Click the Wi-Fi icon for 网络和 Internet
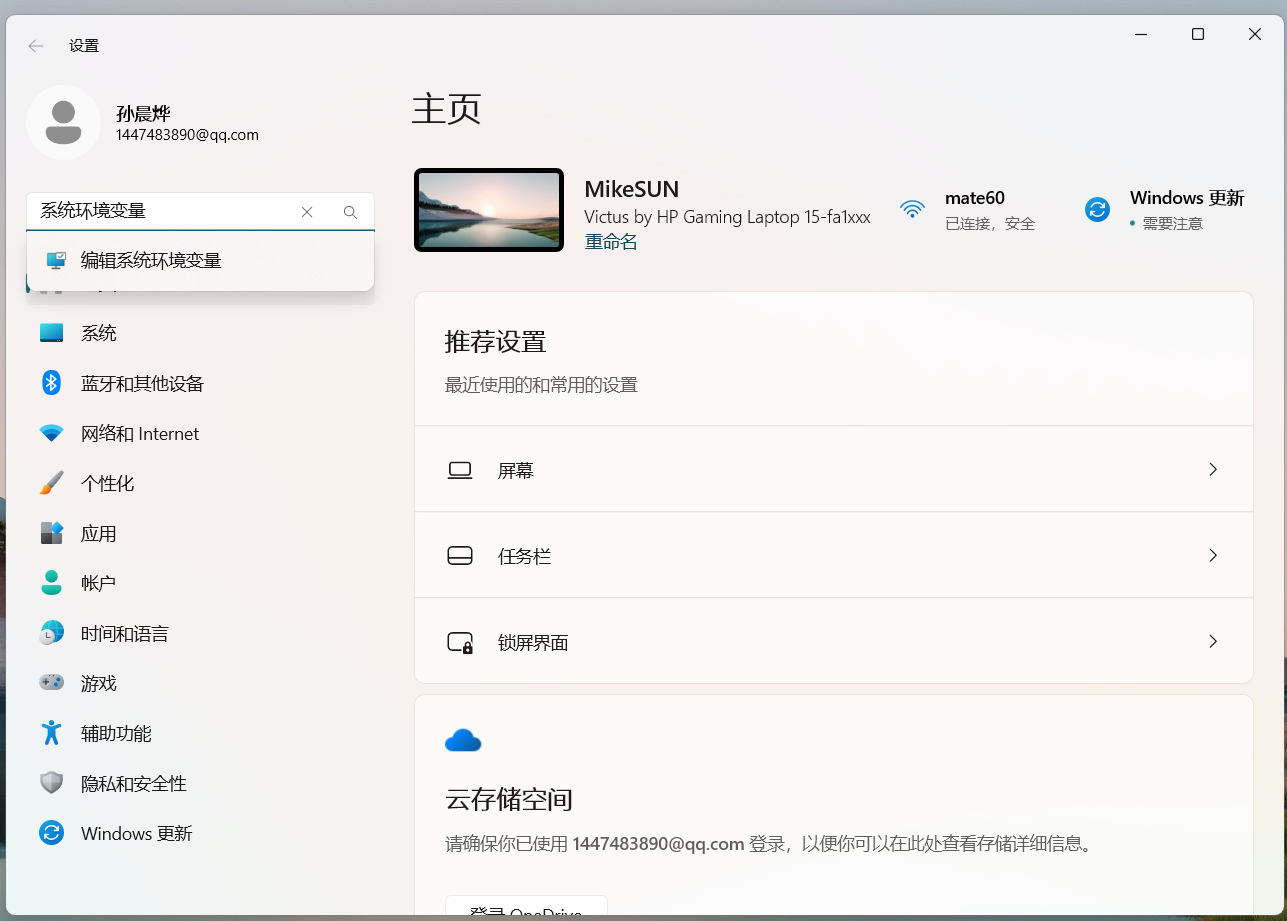 [51, 434]
